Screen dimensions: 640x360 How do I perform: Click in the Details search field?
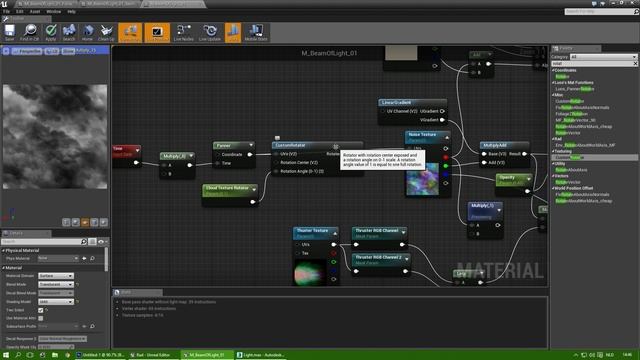(41, 242)
